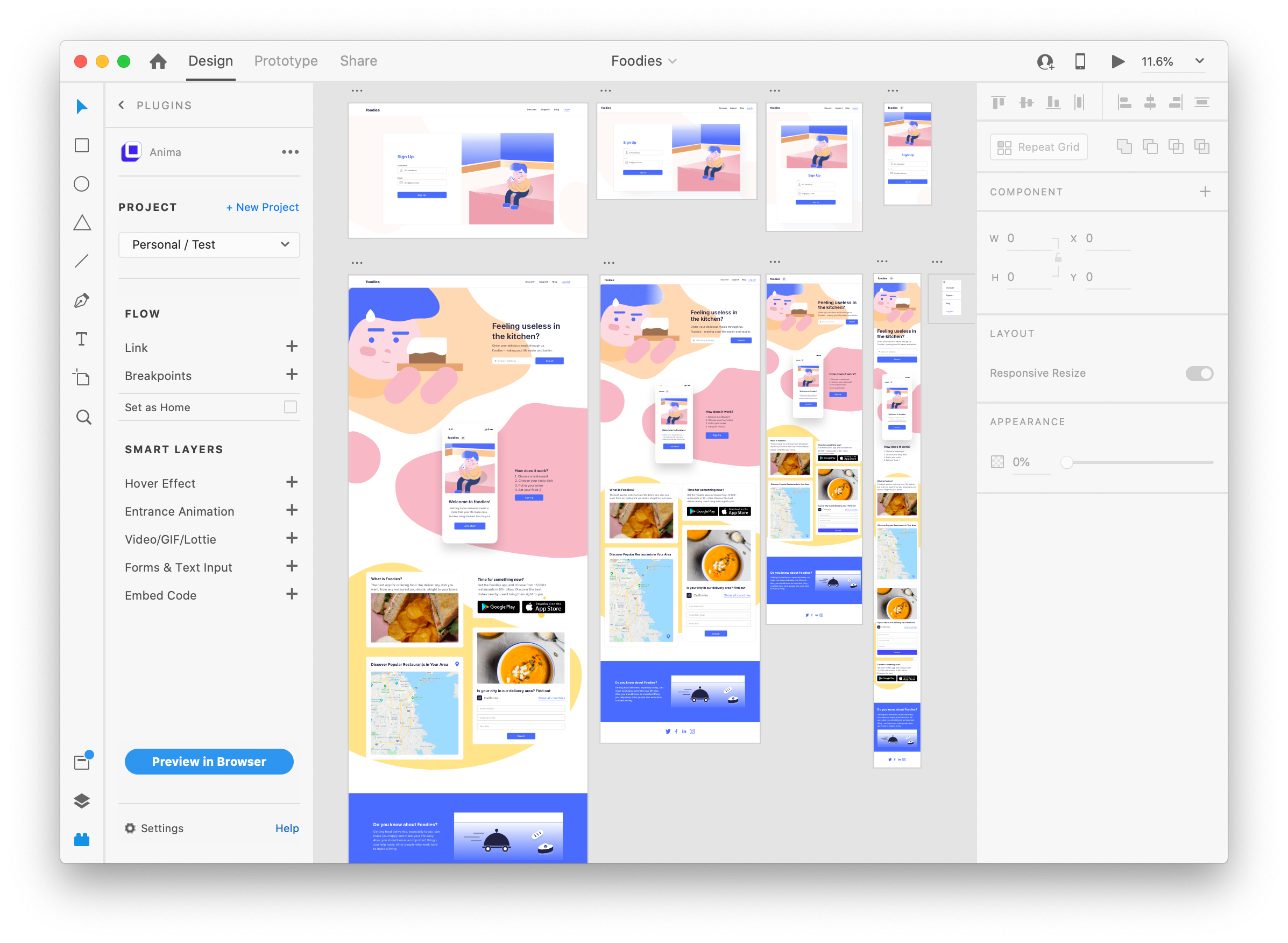
Task: Click the Desktop Preview play button
Action: coord(1118,61)
